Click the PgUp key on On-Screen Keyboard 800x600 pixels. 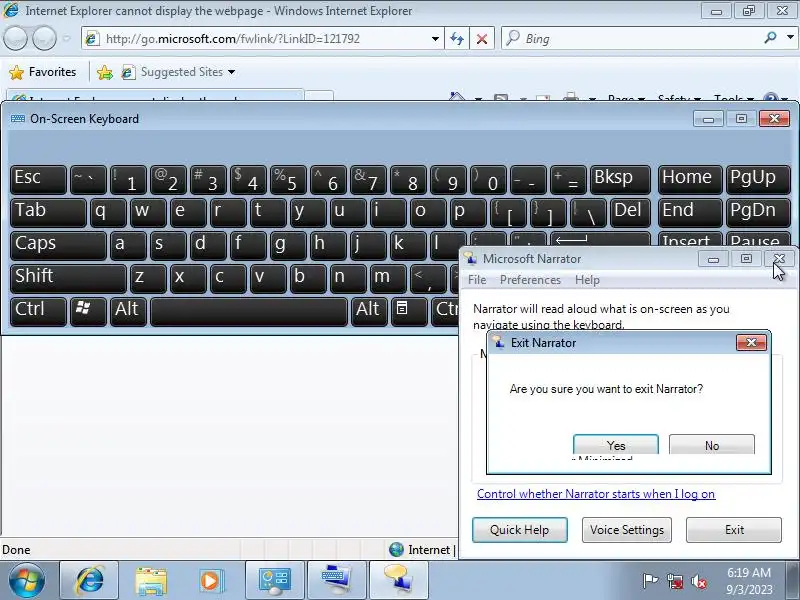click(x=758, y=180)
